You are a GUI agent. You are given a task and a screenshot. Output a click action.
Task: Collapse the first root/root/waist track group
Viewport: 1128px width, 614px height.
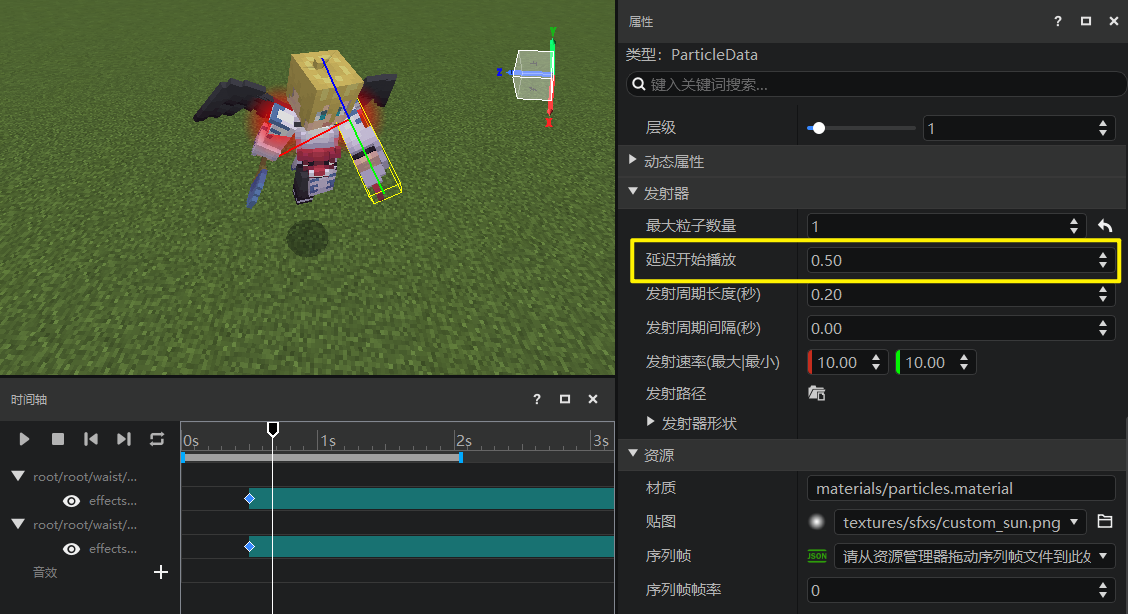coord(18,477)
